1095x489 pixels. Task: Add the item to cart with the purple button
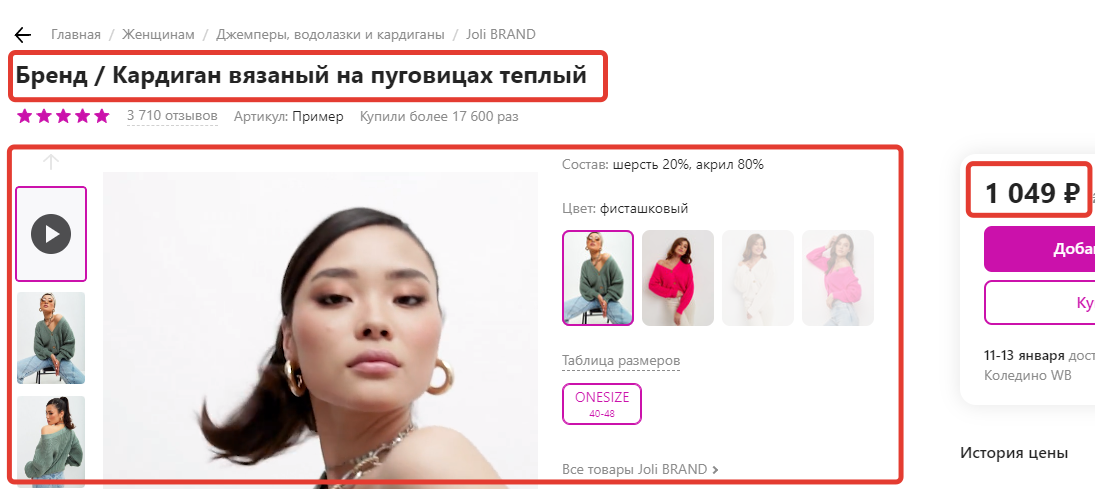[x=1039, y=249]
